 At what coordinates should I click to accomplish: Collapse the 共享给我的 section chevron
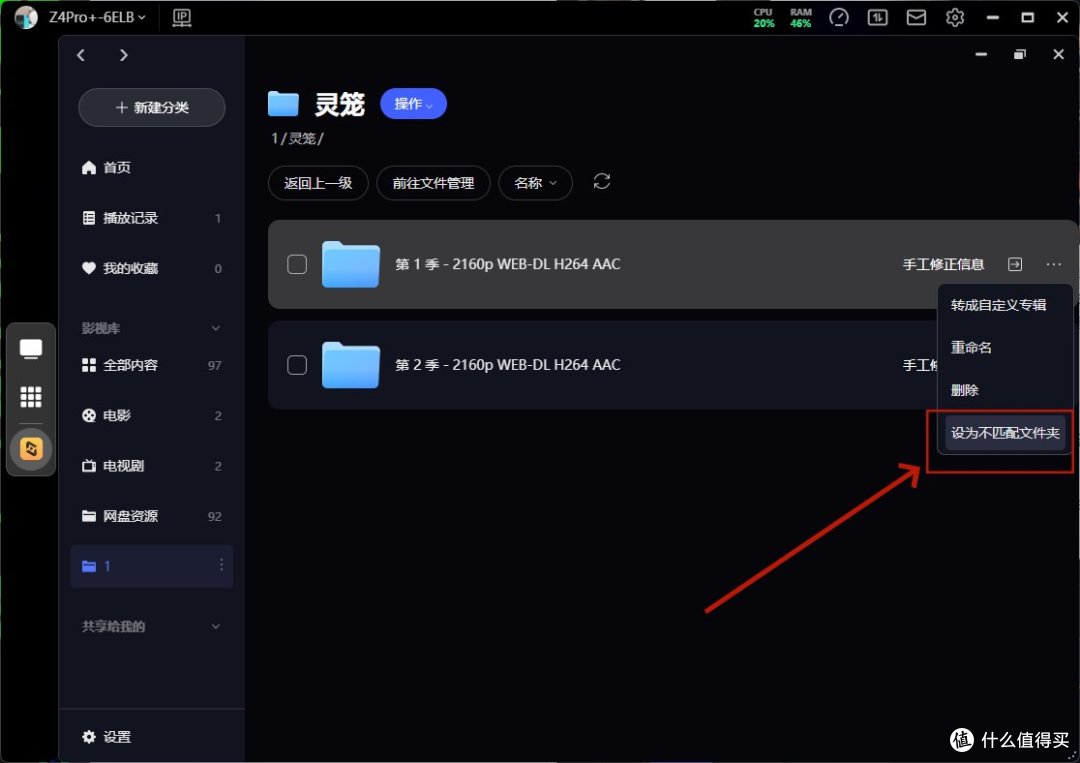tap(216, 627)
